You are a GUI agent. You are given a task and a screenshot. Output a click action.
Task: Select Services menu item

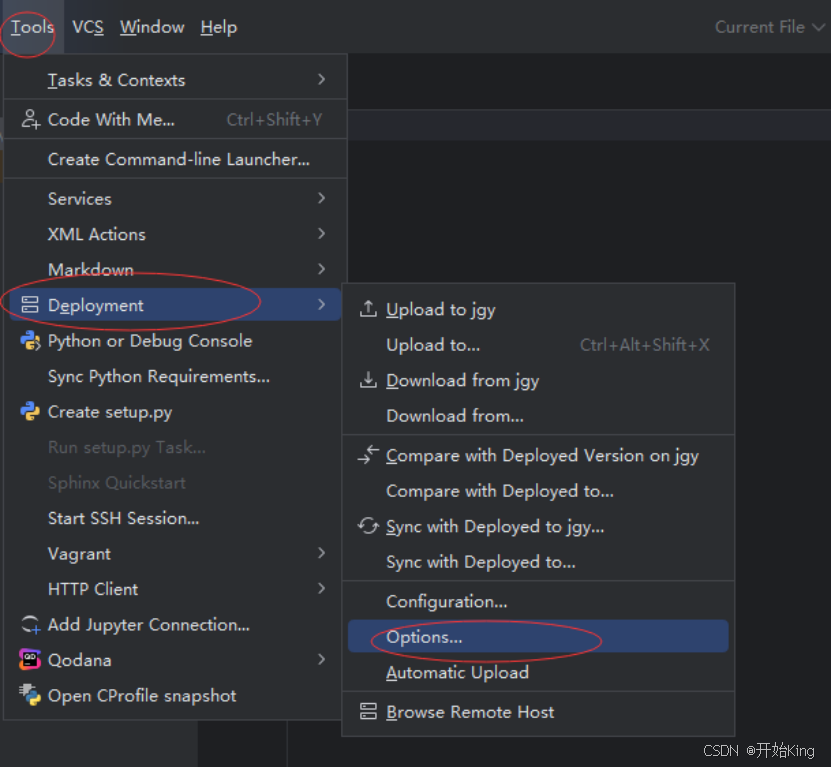175,199
